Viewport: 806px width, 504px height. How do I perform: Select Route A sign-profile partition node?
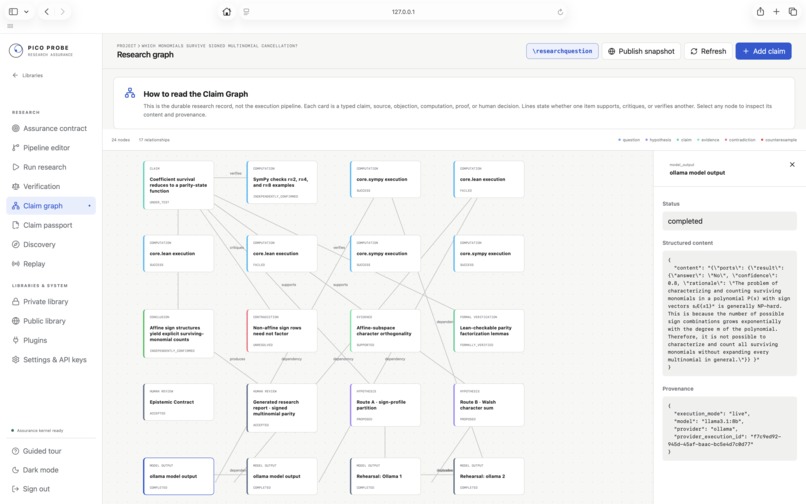(385, 405)
